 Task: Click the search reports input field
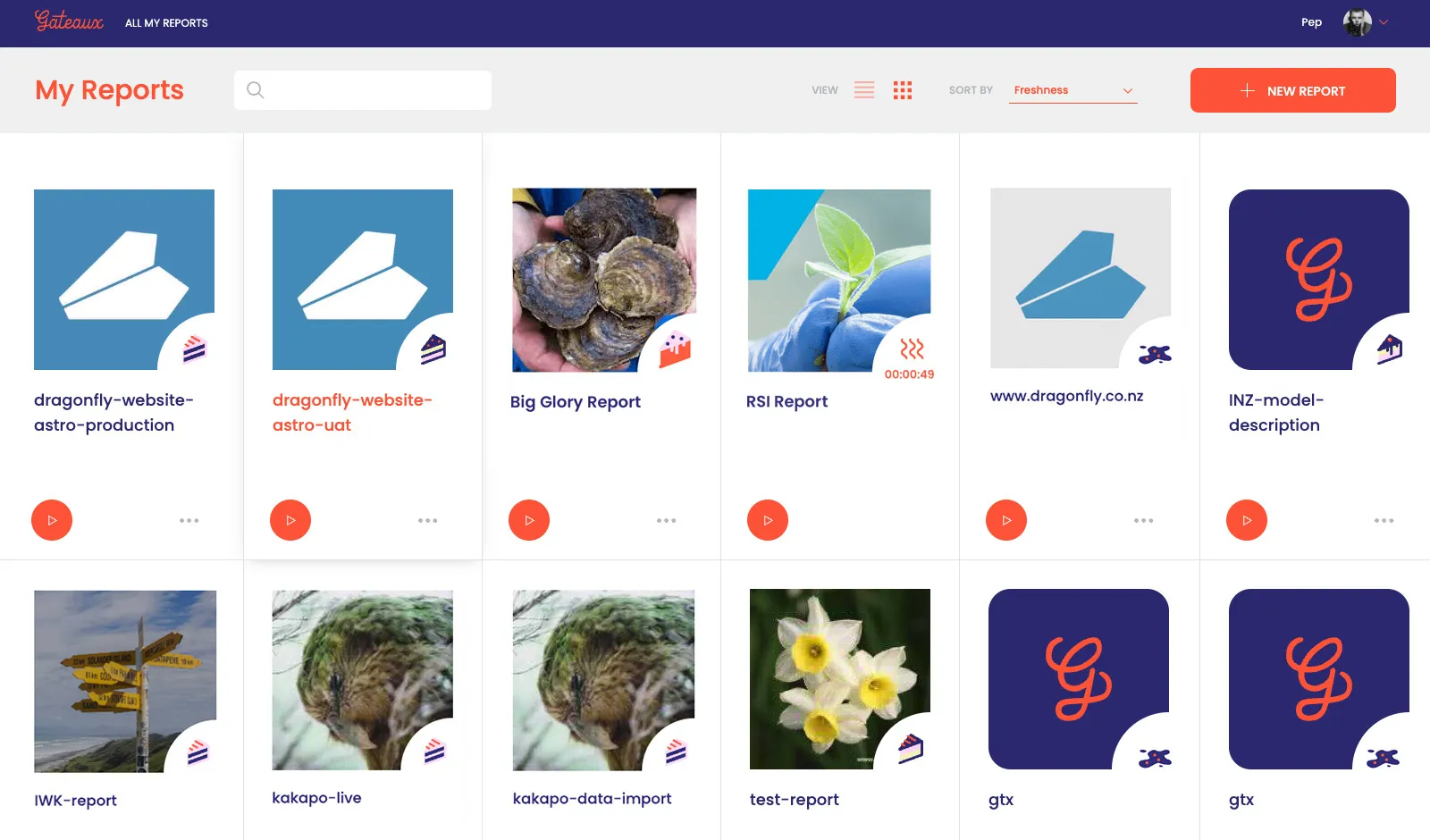(363, 90)
